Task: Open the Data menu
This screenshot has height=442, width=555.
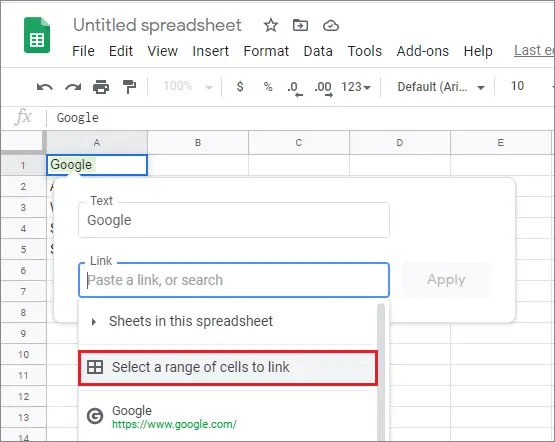Action: (318, 51)
